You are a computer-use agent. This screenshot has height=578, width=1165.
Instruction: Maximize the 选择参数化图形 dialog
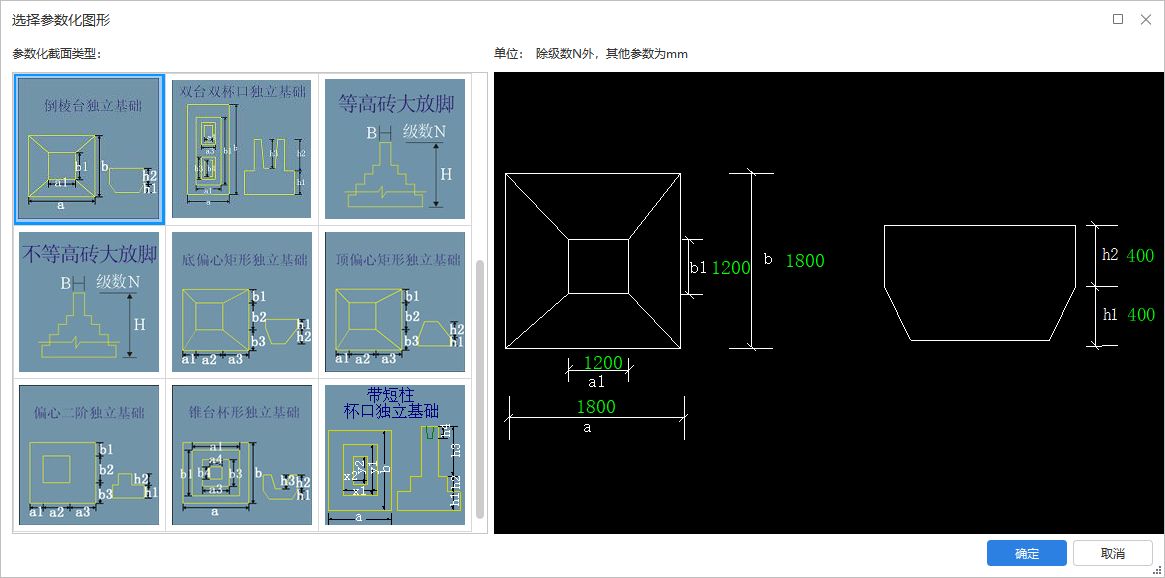pos(1117,19)
